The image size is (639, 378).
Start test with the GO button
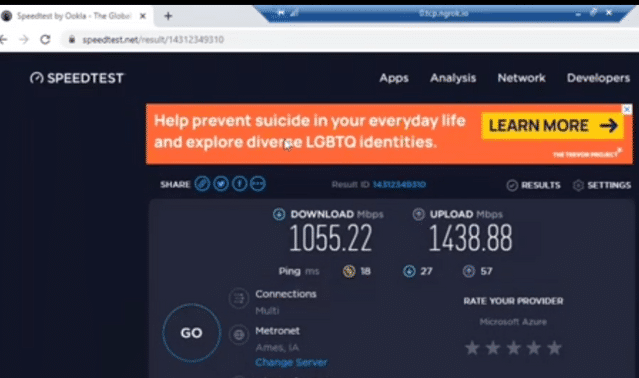pos(192,333)
